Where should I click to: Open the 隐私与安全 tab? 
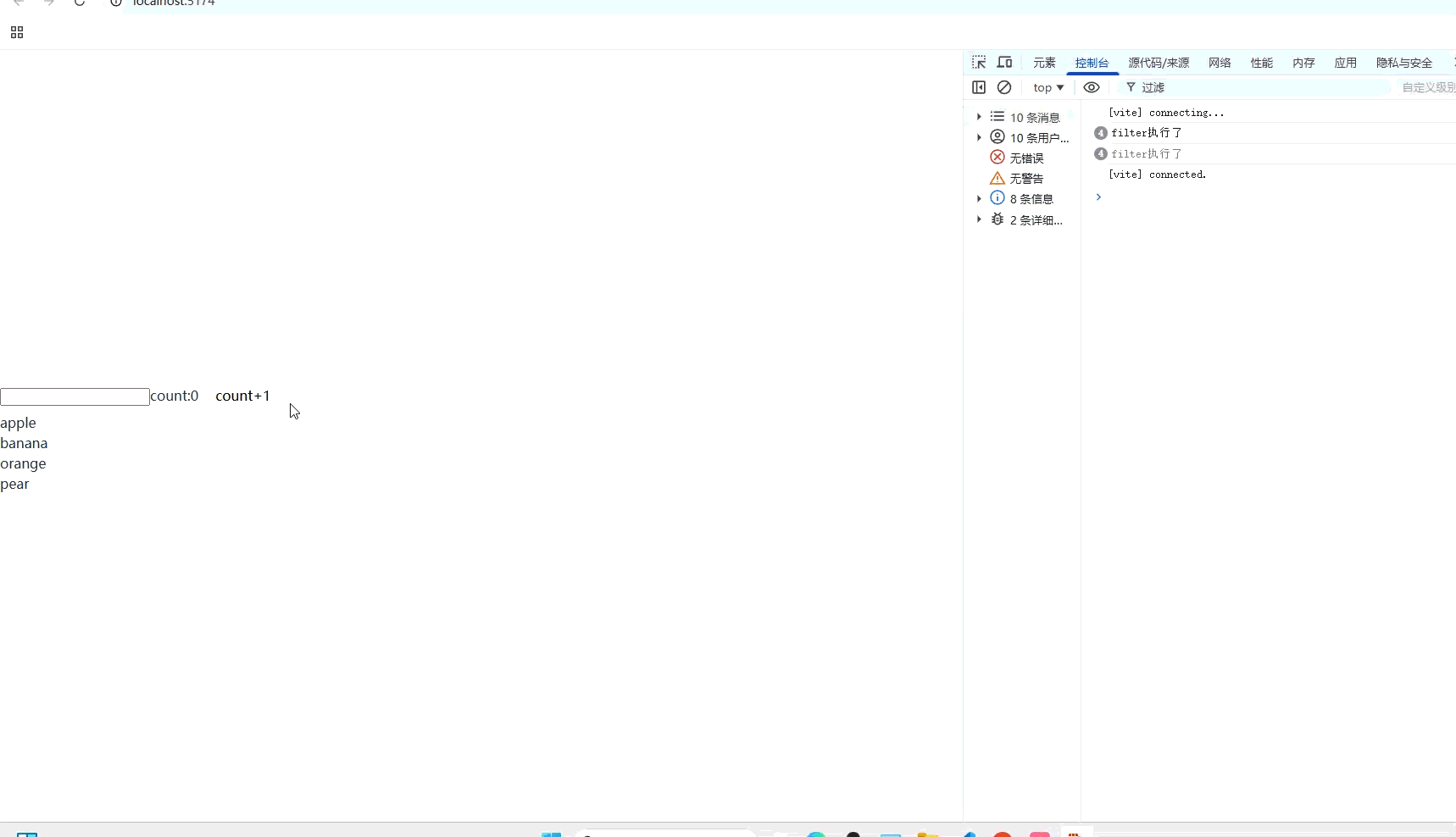[1404, 63]
